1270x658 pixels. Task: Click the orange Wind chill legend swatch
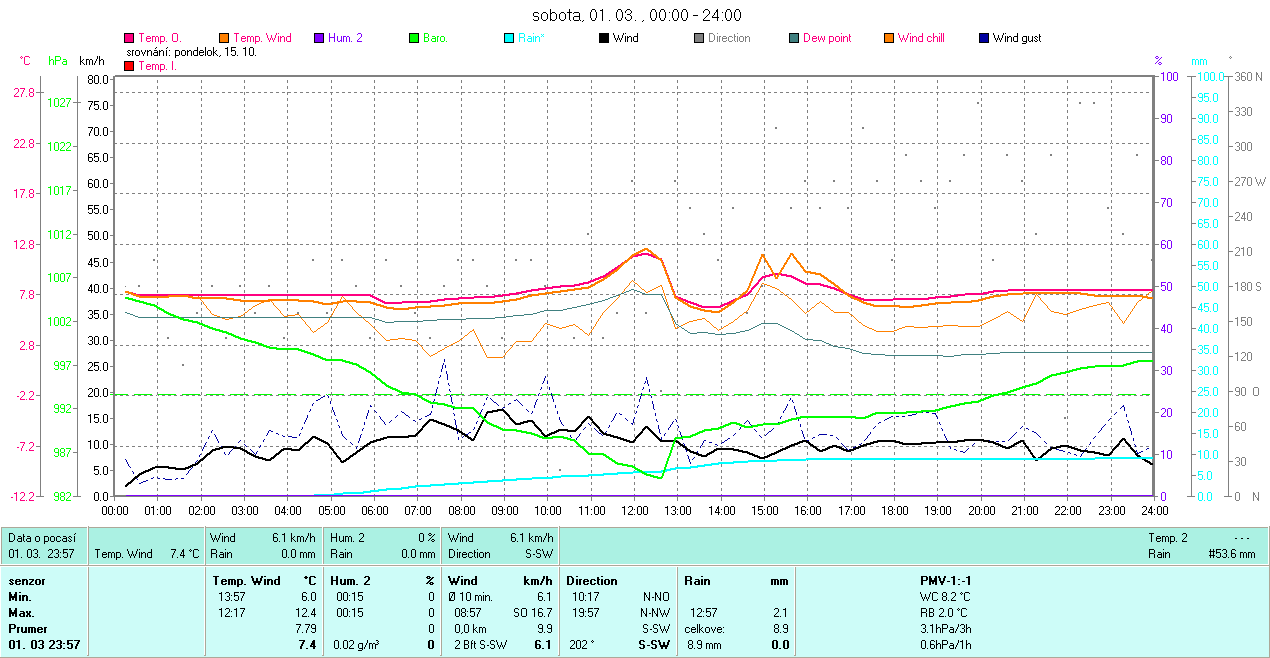889,38
